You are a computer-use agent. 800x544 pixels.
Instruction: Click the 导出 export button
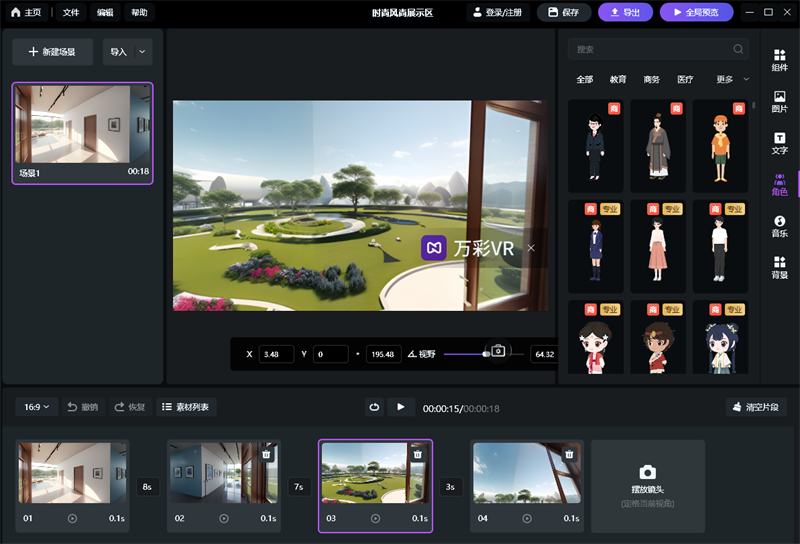tap(624, 12)
